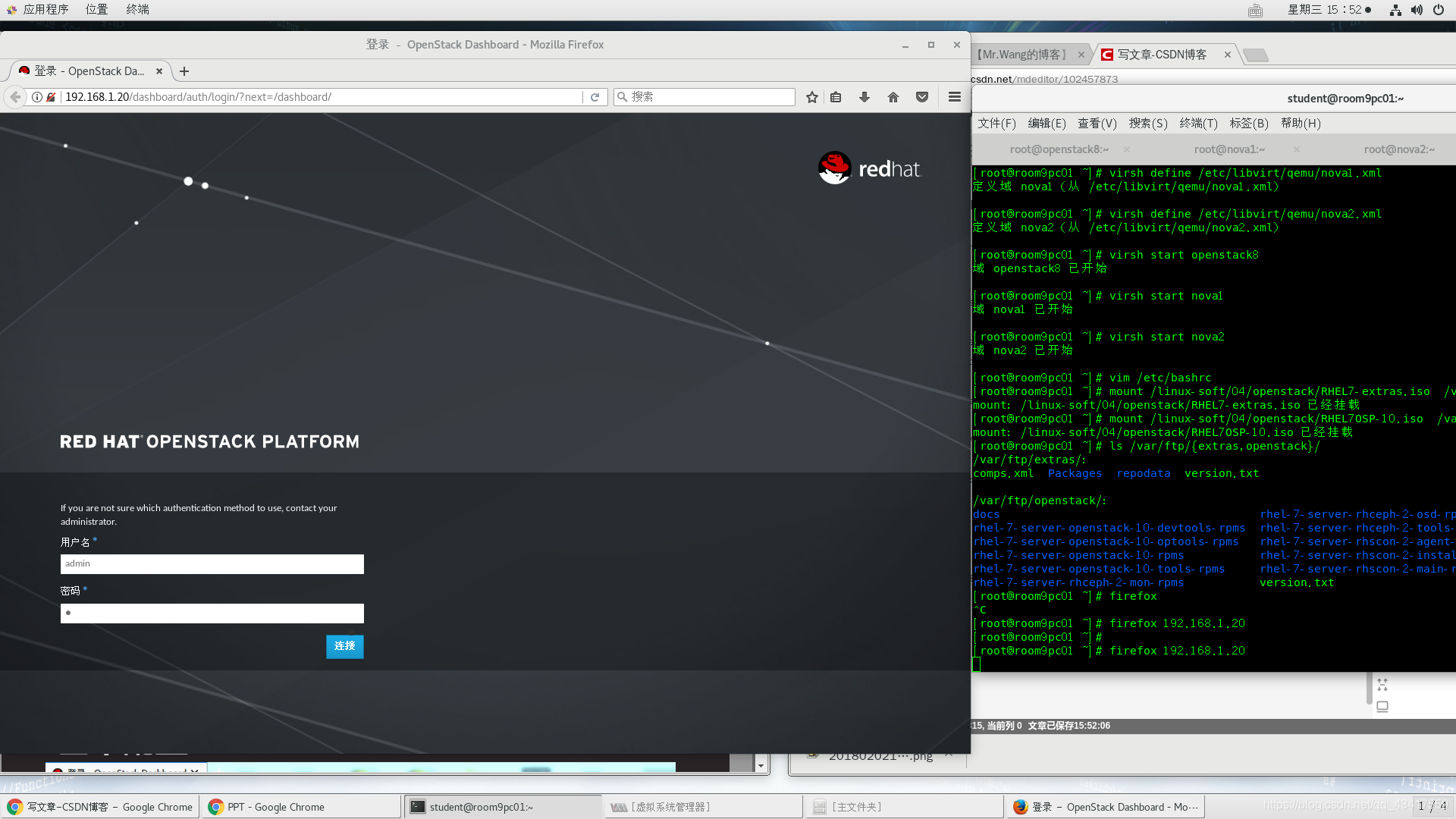Go to Firefox home page icon

893,97
